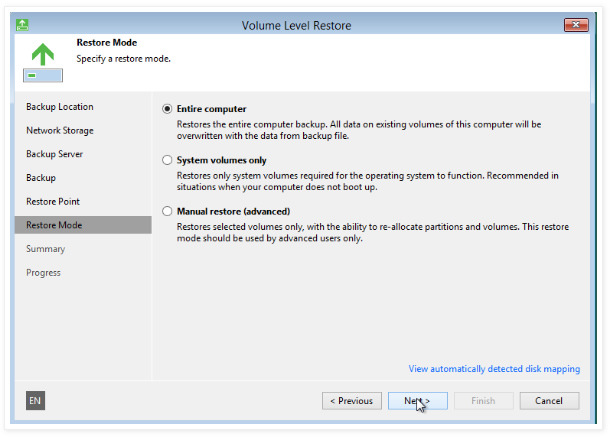Jump to the Restore Point step

(54, 202)
